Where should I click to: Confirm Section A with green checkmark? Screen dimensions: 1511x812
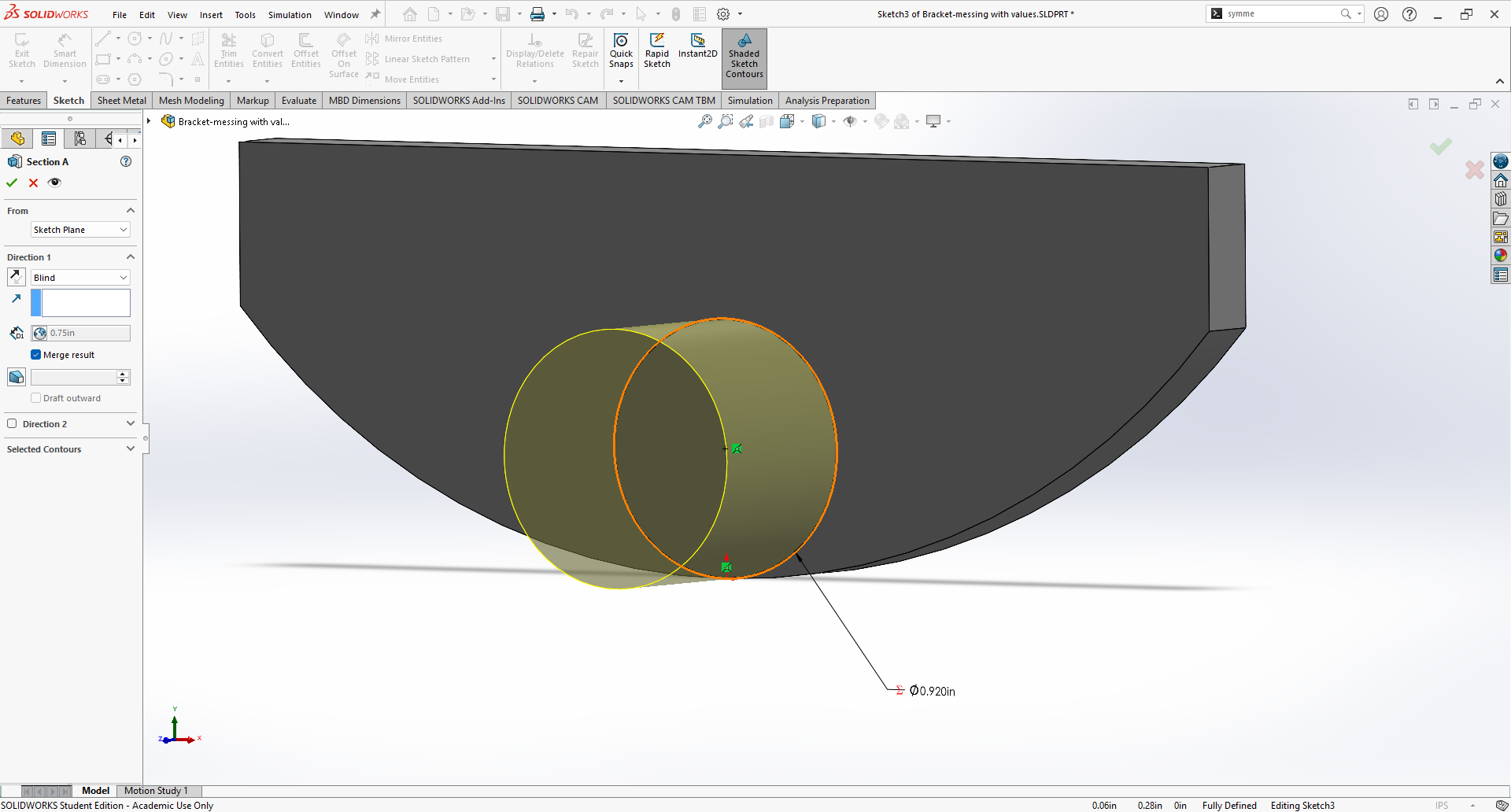(12, 183)
